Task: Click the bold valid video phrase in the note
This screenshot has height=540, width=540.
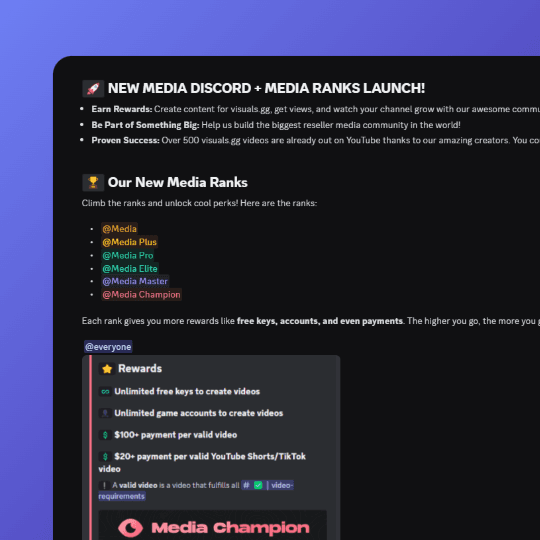Action: [x=138, y=485]
